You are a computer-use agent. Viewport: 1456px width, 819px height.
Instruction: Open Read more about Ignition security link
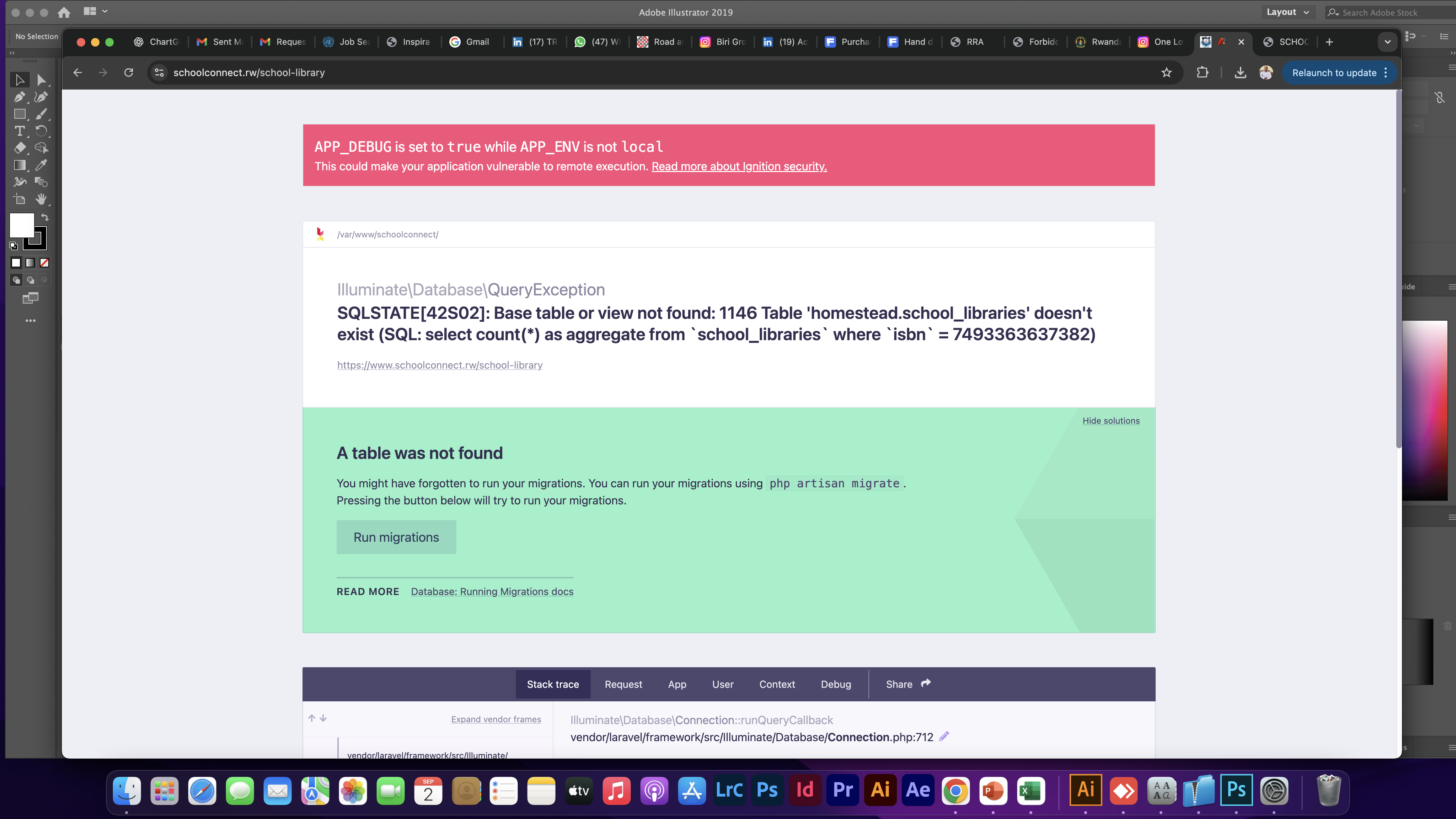[739, 166]
